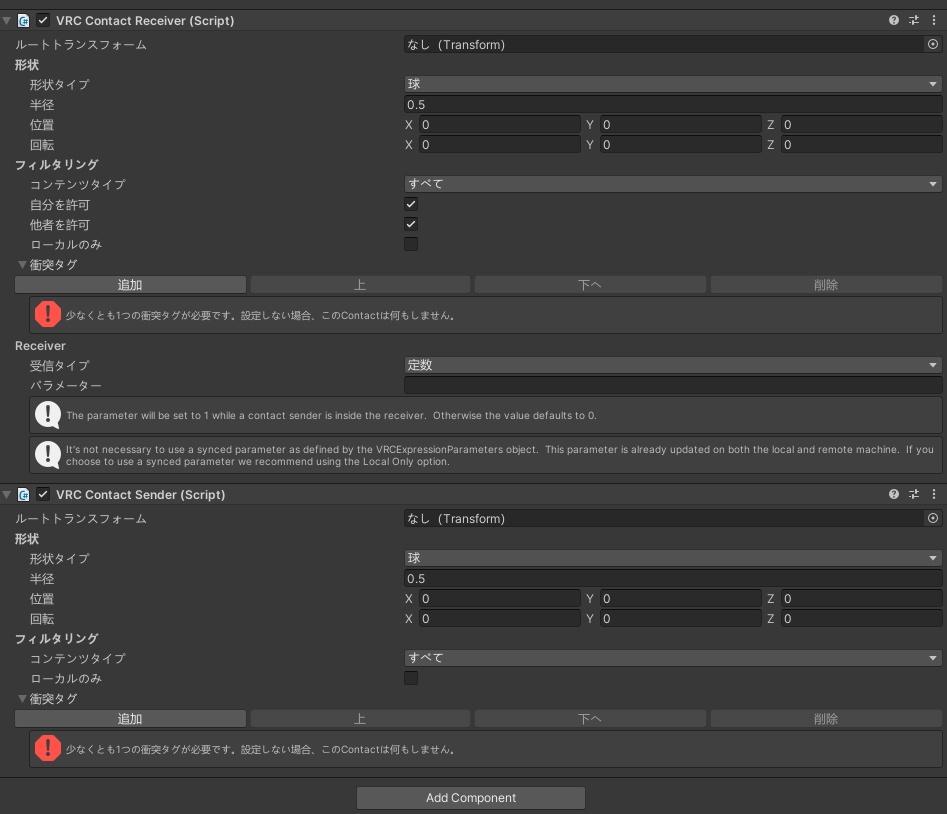The width and height of the screenshot is (947, 814).
Task: Click Receiver 位置 X field
Action: click(x=499, y=124)
